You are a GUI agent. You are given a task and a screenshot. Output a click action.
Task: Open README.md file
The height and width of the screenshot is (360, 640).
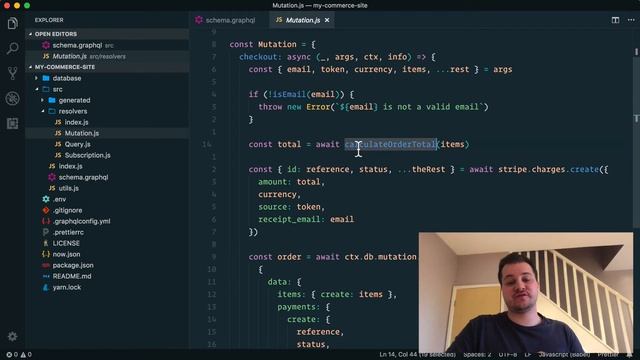tap(72, 276)
